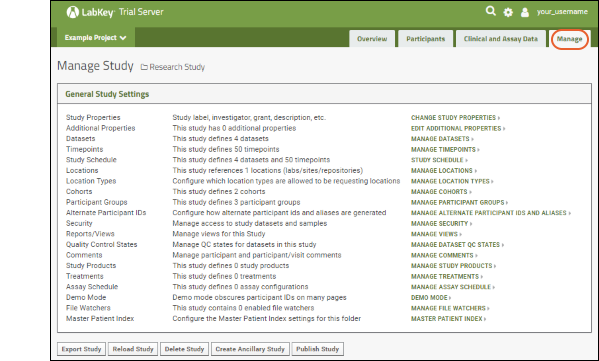Viewport: 599px width, 361px height.
Task: Click the Create Ancillary Study button
Action: 250,349
